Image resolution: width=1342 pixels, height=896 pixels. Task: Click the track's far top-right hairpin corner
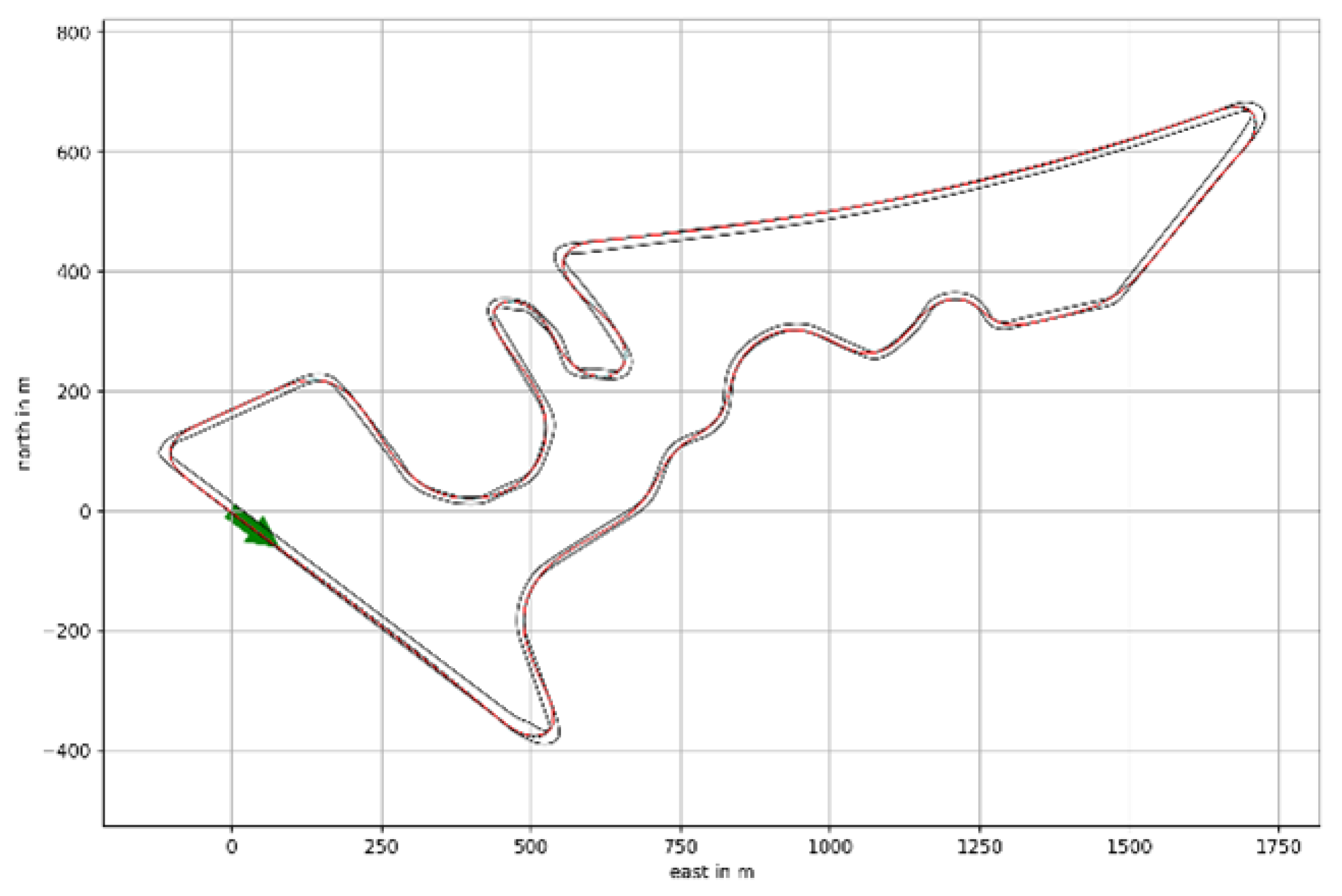(x=1254, y=113)
